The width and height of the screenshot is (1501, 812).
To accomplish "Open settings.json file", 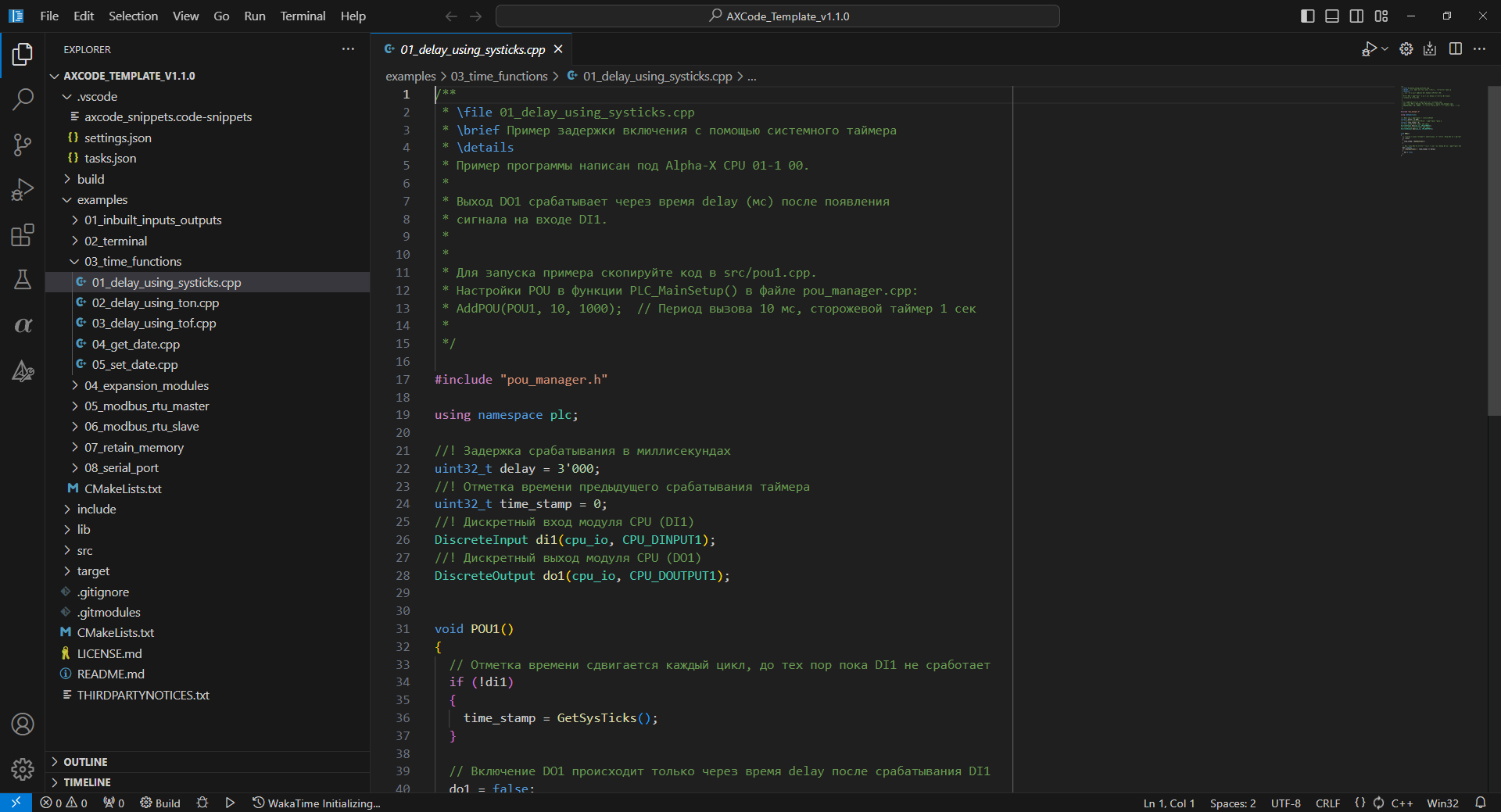I will pyautogui.click(x=207, y=138).
